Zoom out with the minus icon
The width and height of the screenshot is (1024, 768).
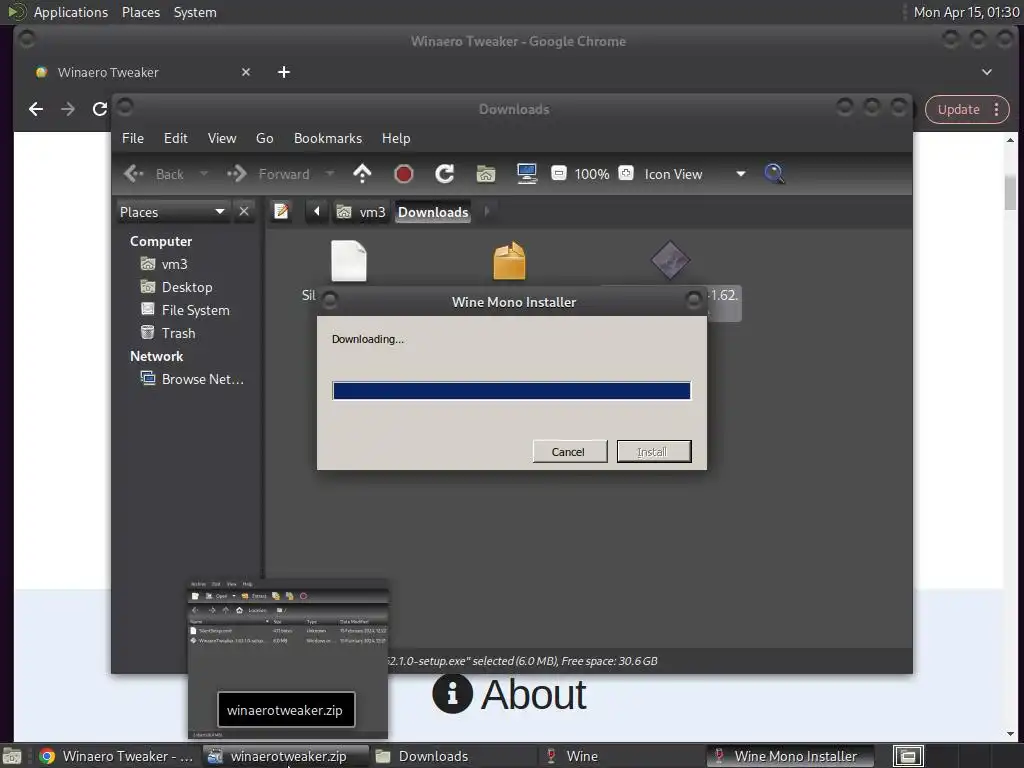coord(558,173)
